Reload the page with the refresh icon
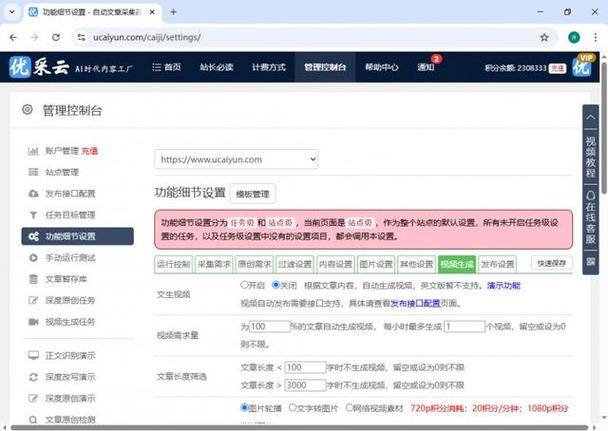The image size is (608, 431). coord(56,38)
